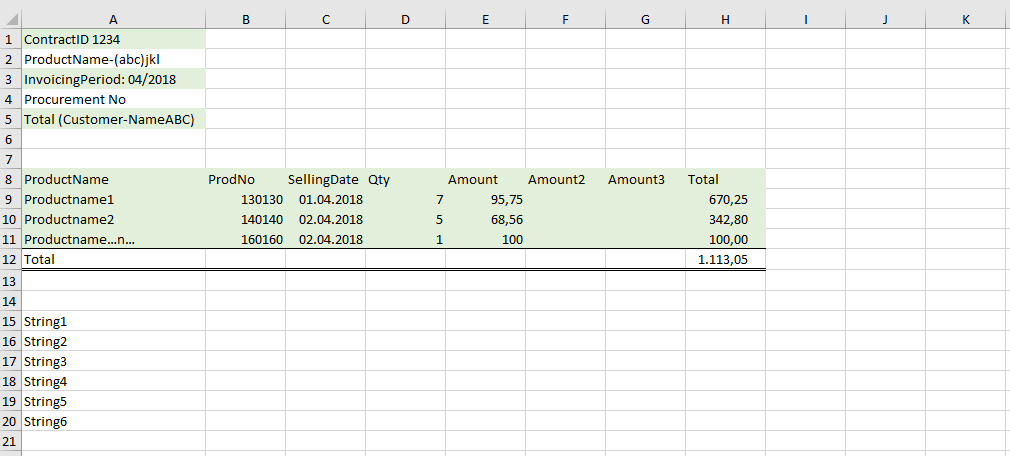The width and height of the screenshot is (1010, 456).
Task: Select the Procurement No cell
Action: [112, 100]
